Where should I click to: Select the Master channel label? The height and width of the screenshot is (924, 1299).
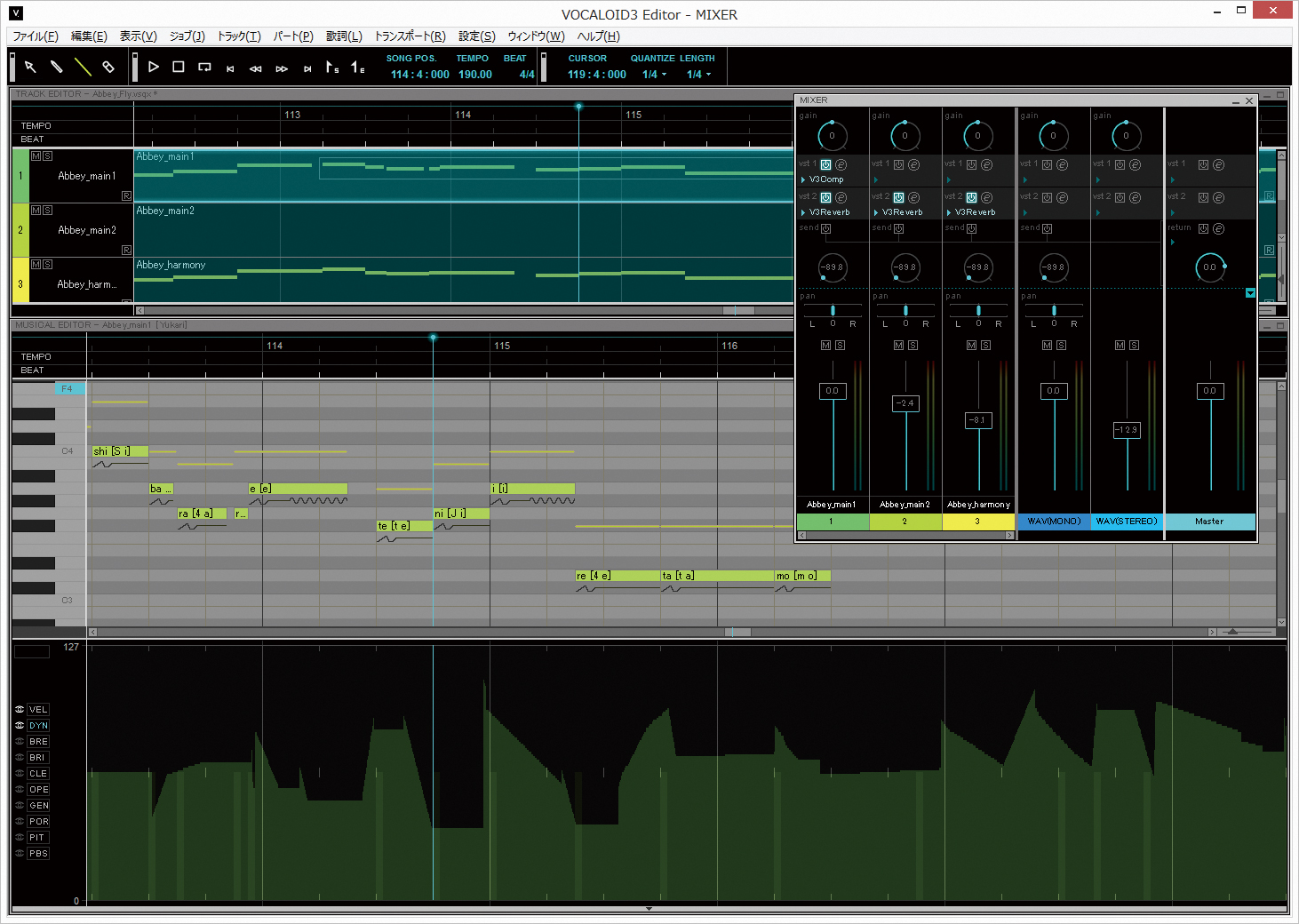1209,522
